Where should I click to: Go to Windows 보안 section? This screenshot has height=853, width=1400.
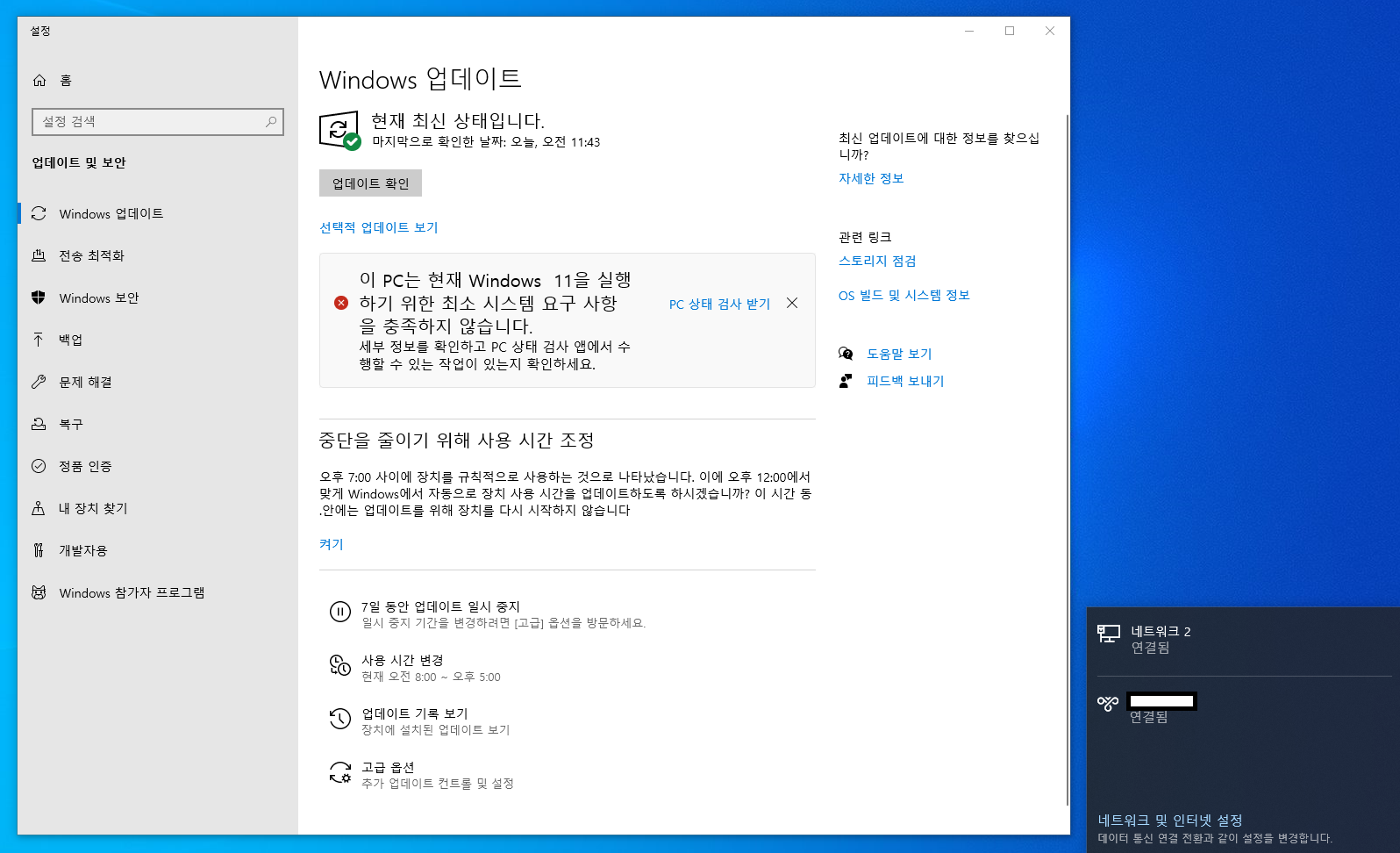(x=158, y=297)
